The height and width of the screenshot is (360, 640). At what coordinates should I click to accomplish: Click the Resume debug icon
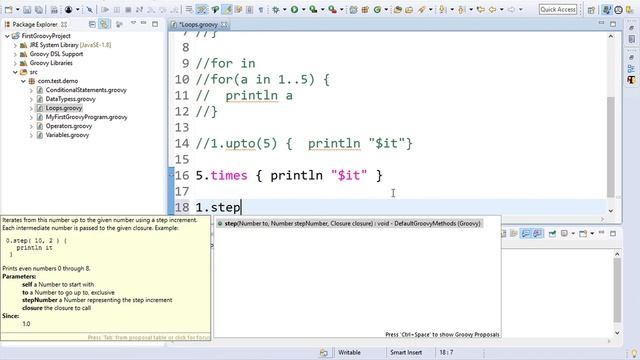[105, 9]
